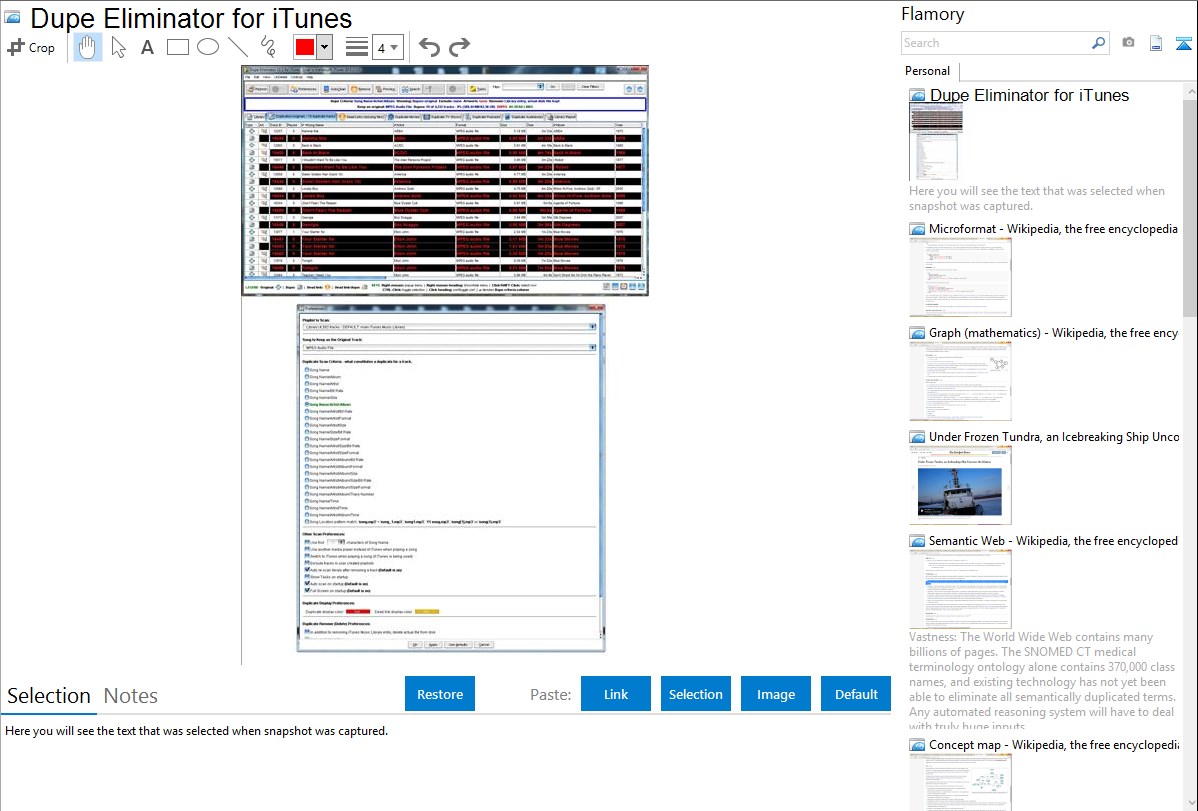Click the selected-text placeholder in Selection pane

coord(196,731)
